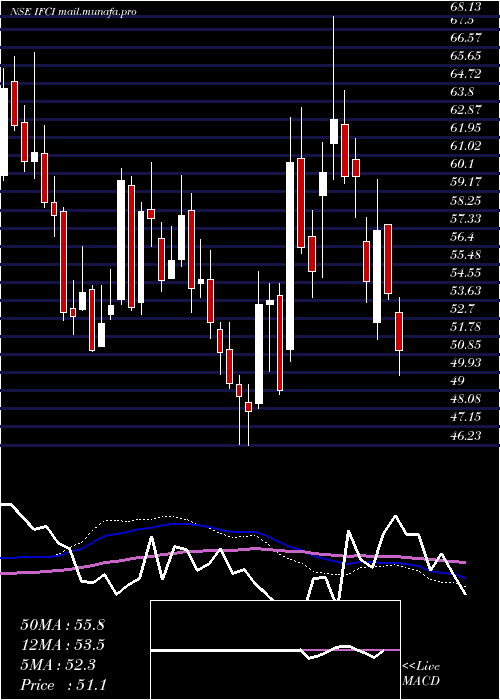The image size is (500, 700).
Task: Click the 63.8 price axis label
Action: point(463,92)
